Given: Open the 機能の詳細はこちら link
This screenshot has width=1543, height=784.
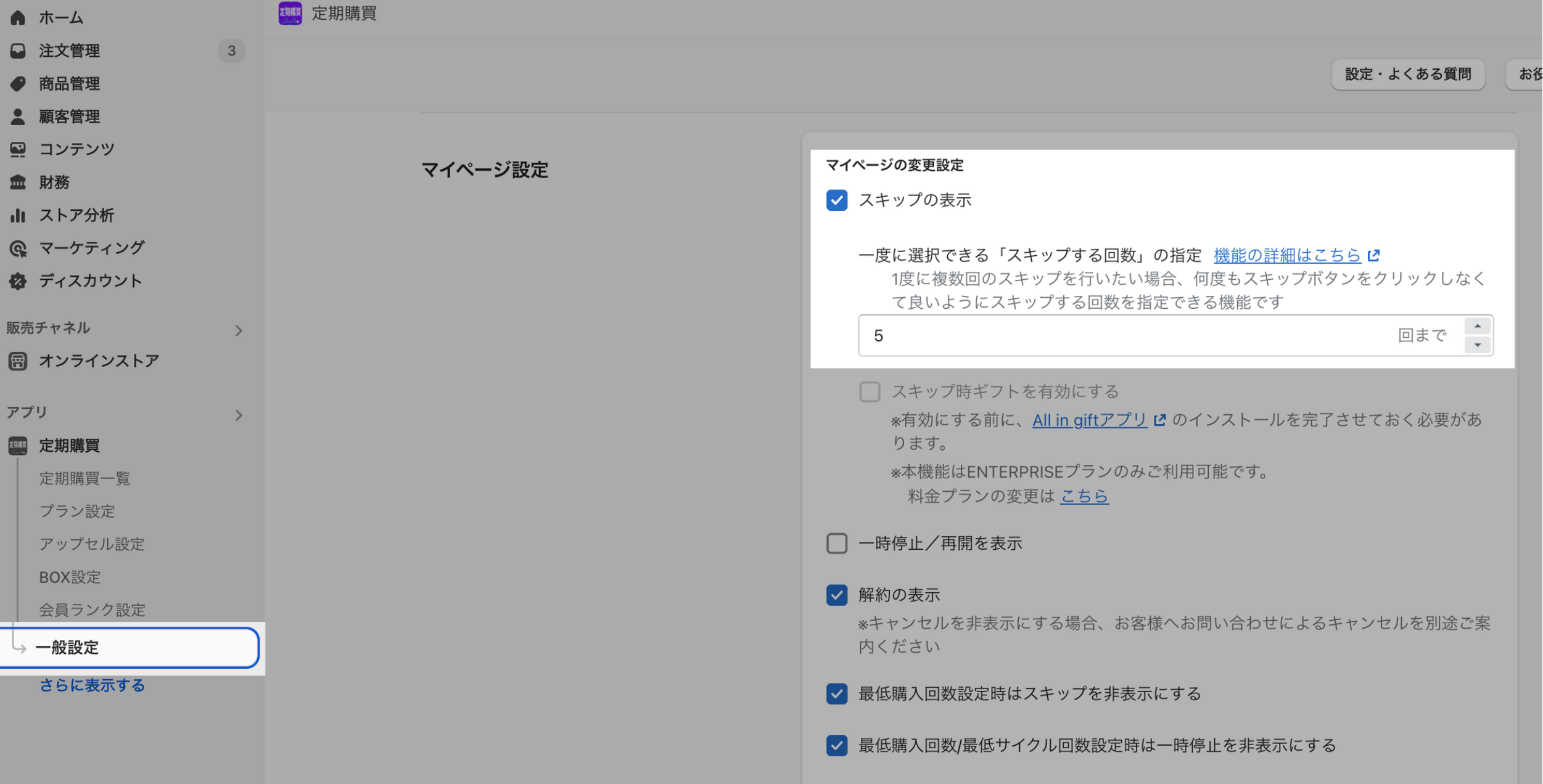Looking at the screenshot, I should 1287,255.
